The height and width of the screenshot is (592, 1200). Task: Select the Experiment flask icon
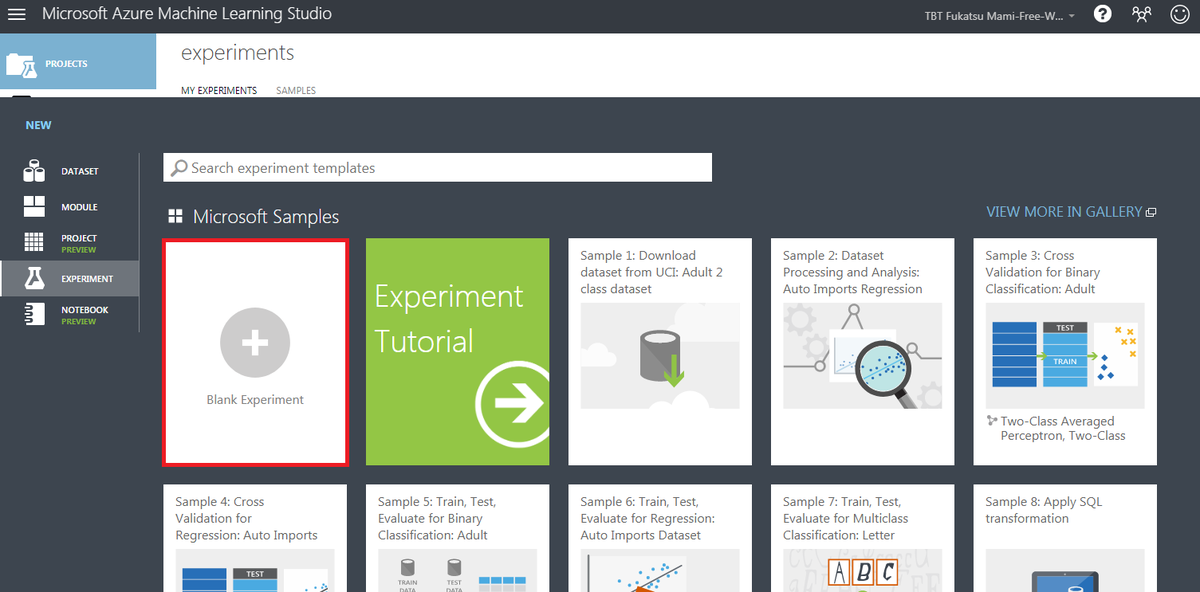[x=34, y=278]
